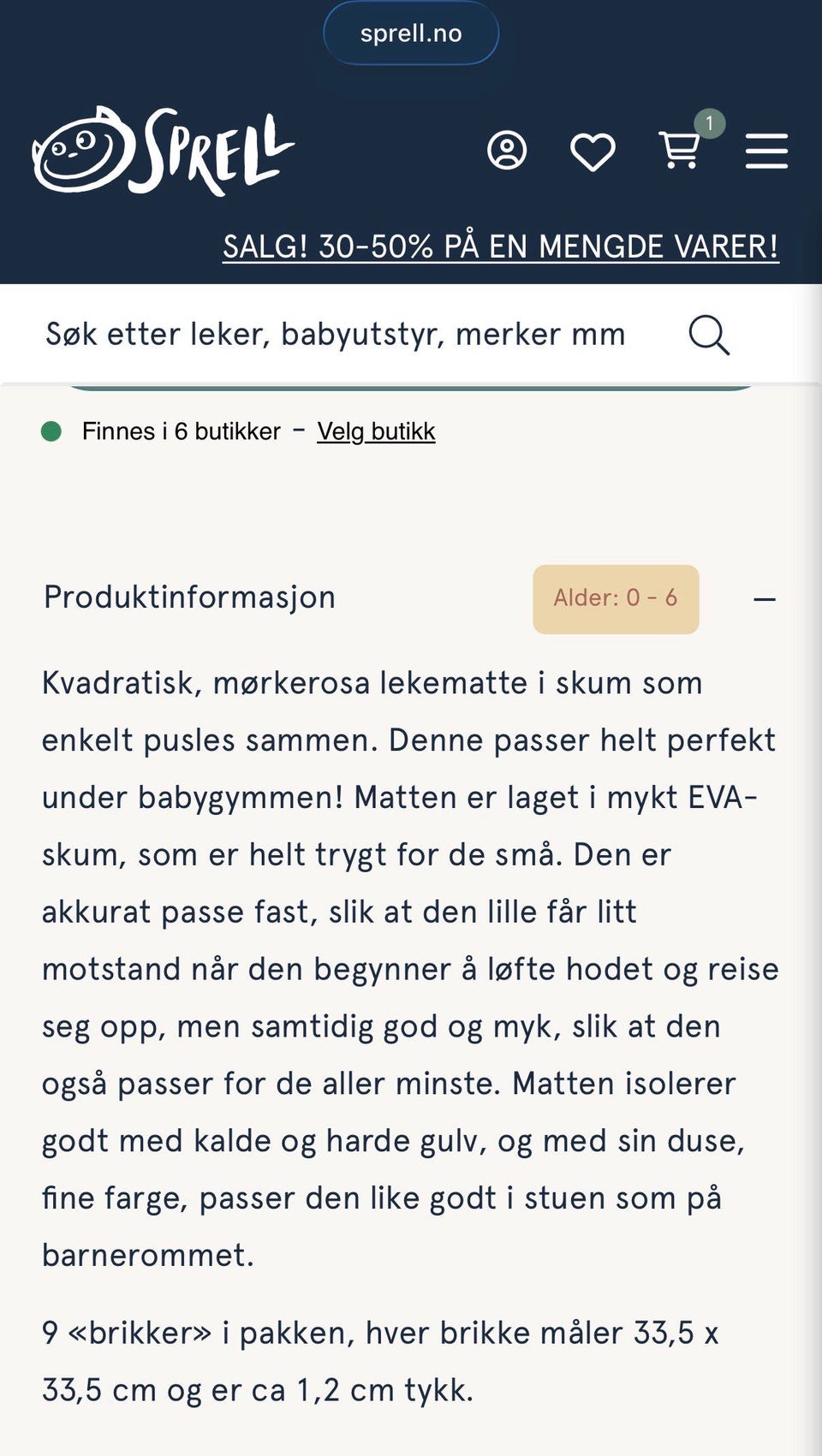Click the cart item count badge
Screen dimensions: 822x1456
click(x=709, y=123)
